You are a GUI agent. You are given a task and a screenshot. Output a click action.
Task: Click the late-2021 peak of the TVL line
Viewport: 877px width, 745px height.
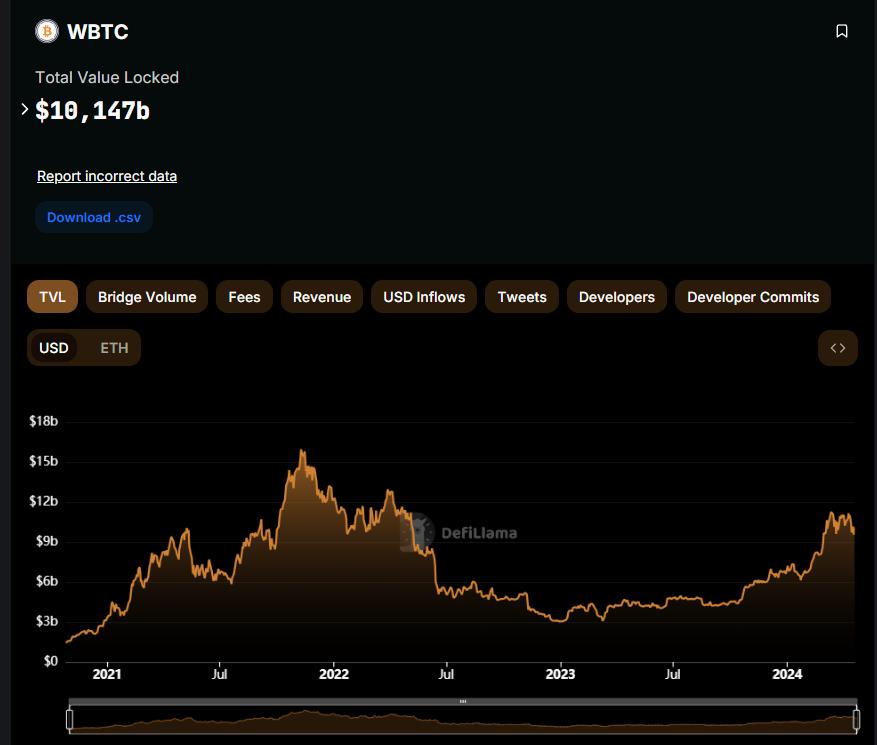[302, 451]
